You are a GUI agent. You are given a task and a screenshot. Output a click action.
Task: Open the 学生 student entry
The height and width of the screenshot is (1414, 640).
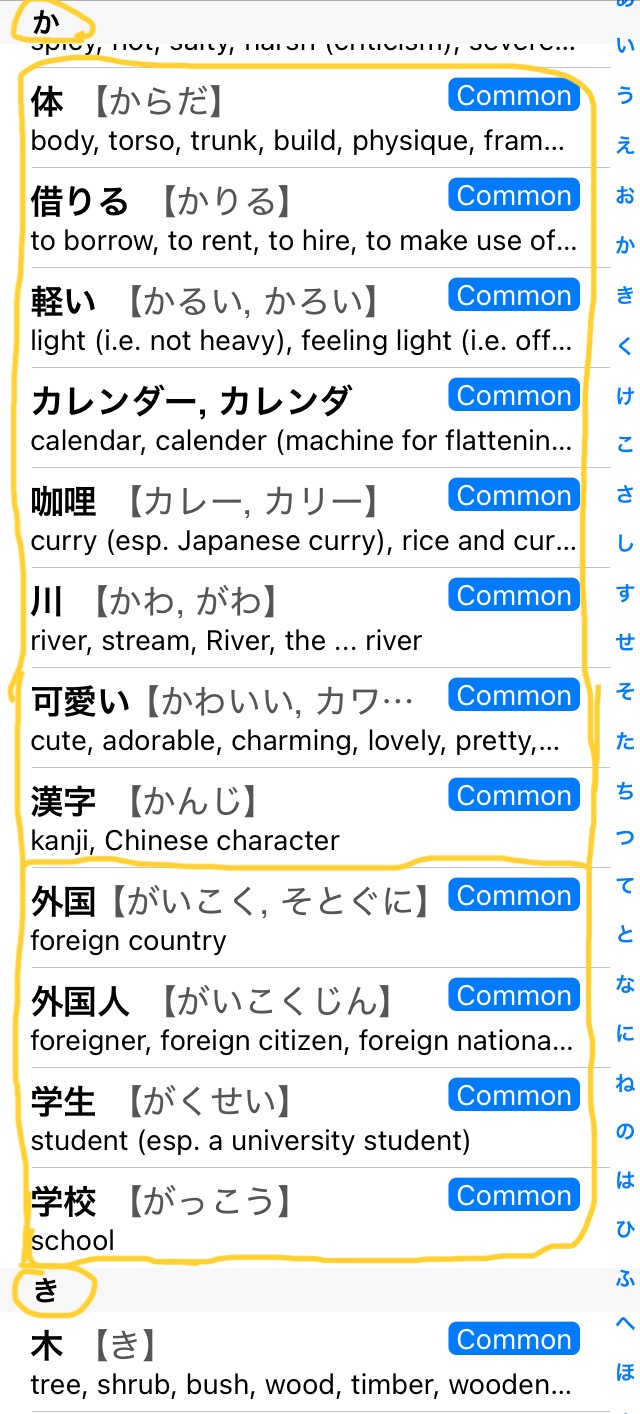click(300, 1119)
